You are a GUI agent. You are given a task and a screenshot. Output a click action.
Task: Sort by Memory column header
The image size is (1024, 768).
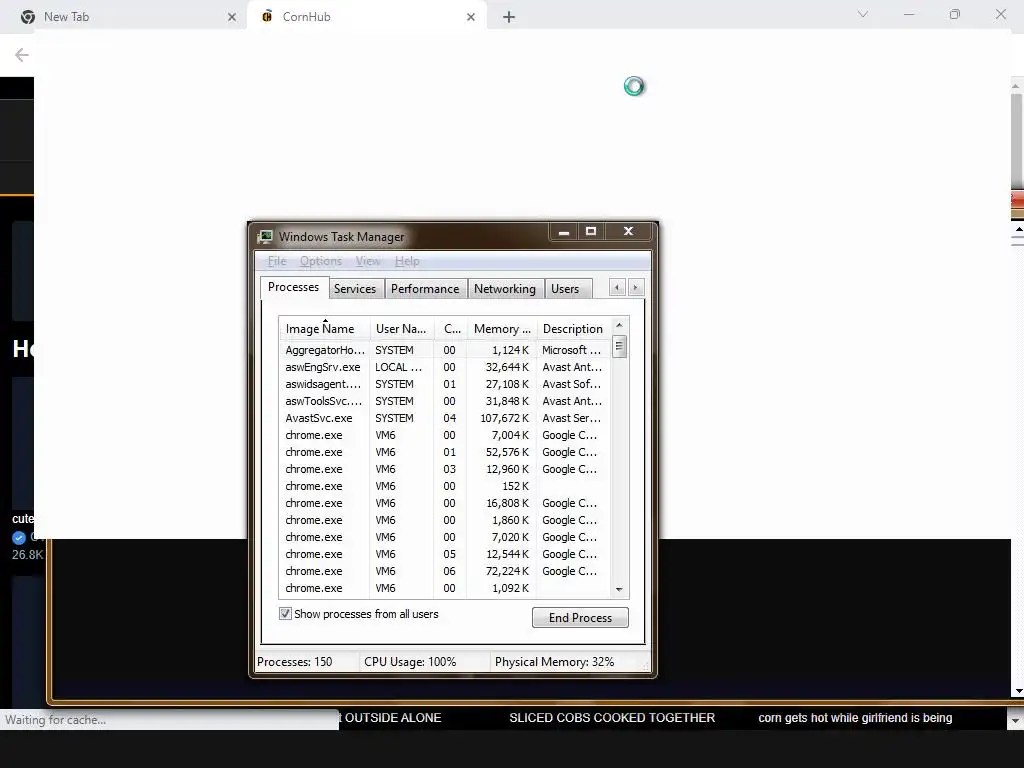click(x=502, y=328)
